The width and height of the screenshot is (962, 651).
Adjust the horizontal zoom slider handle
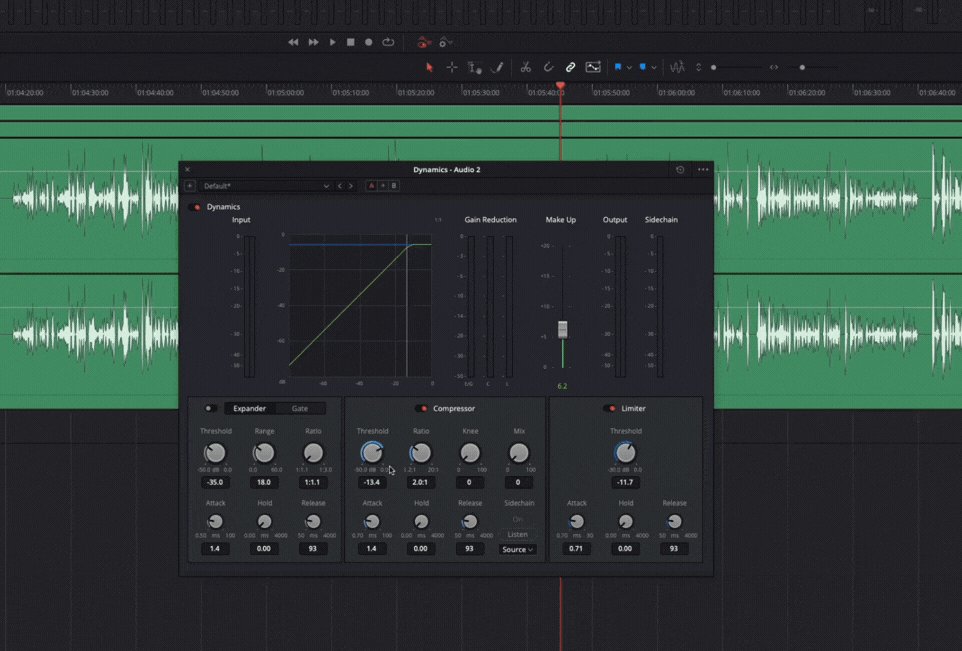[802, 67]
